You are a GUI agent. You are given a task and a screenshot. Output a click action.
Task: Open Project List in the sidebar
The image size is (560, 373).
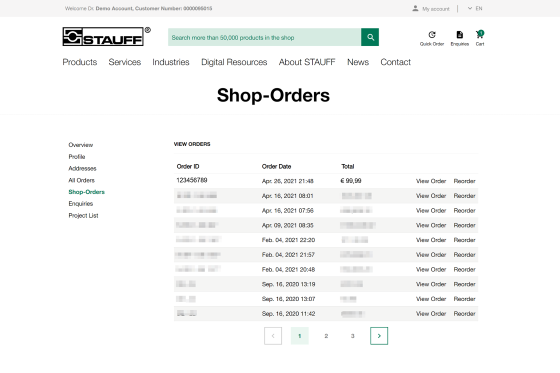pos(83,215)
